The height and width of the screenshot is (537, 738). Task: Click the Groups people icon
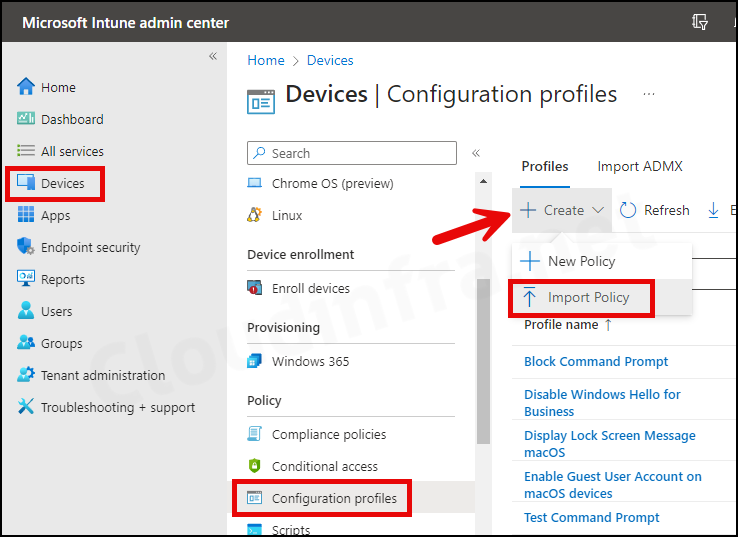(x=25, y=342)
